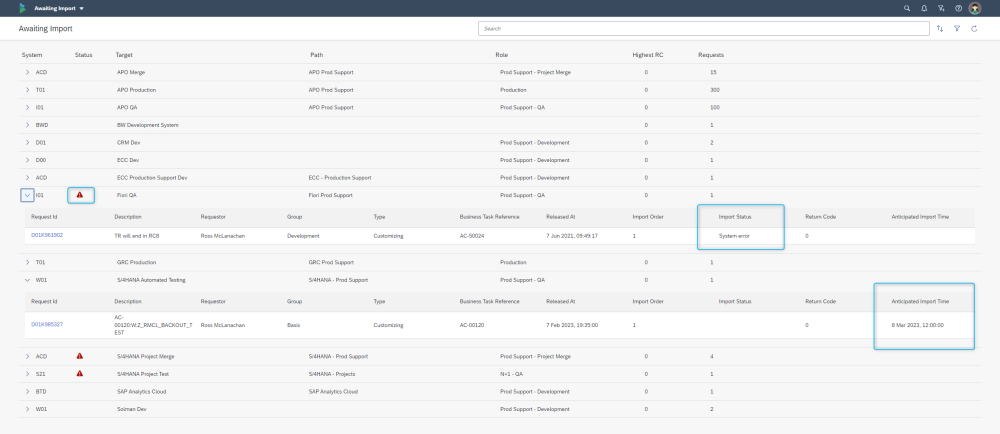Refresh the Awaiting Import list
The image size is (1000, 434).
pos(974,29)
